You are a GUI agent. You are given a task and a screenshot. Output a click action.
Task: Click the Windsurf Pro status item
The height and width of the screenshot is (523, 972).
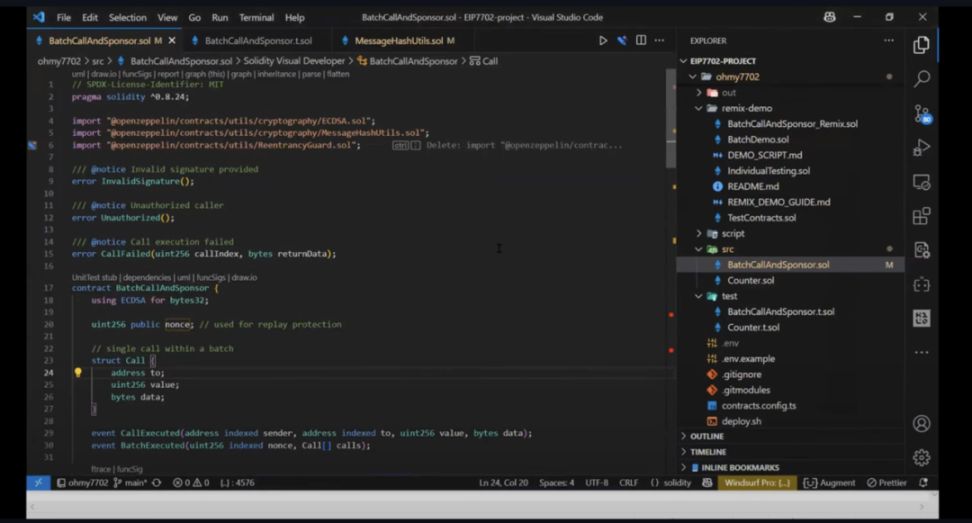757,483
